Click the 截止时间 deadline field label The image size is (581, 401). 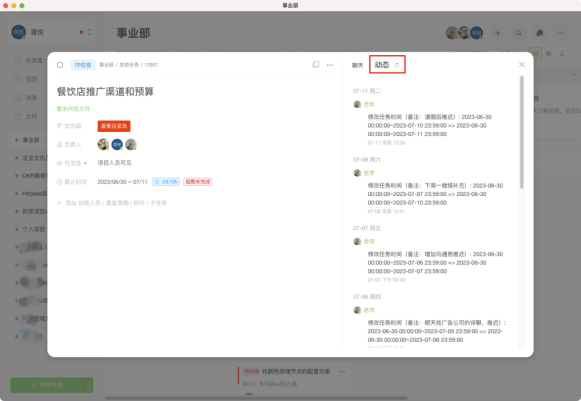tap(72, 182)
